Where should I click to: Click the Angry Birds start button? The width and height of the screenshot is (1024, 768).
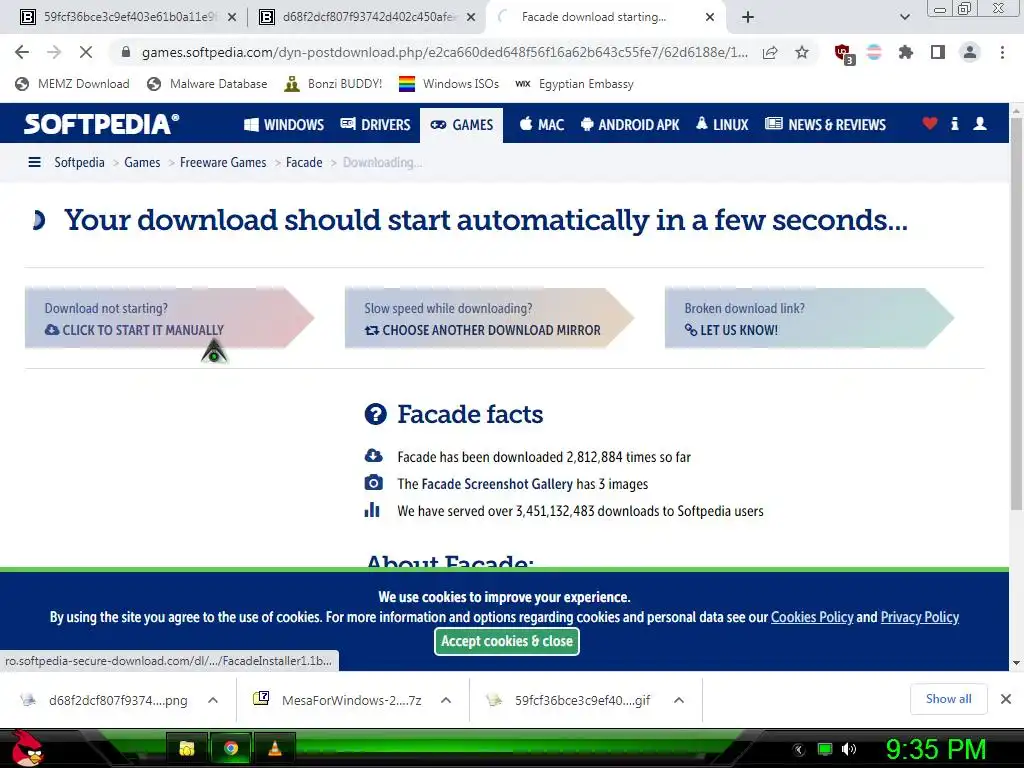tap(27, 748)
